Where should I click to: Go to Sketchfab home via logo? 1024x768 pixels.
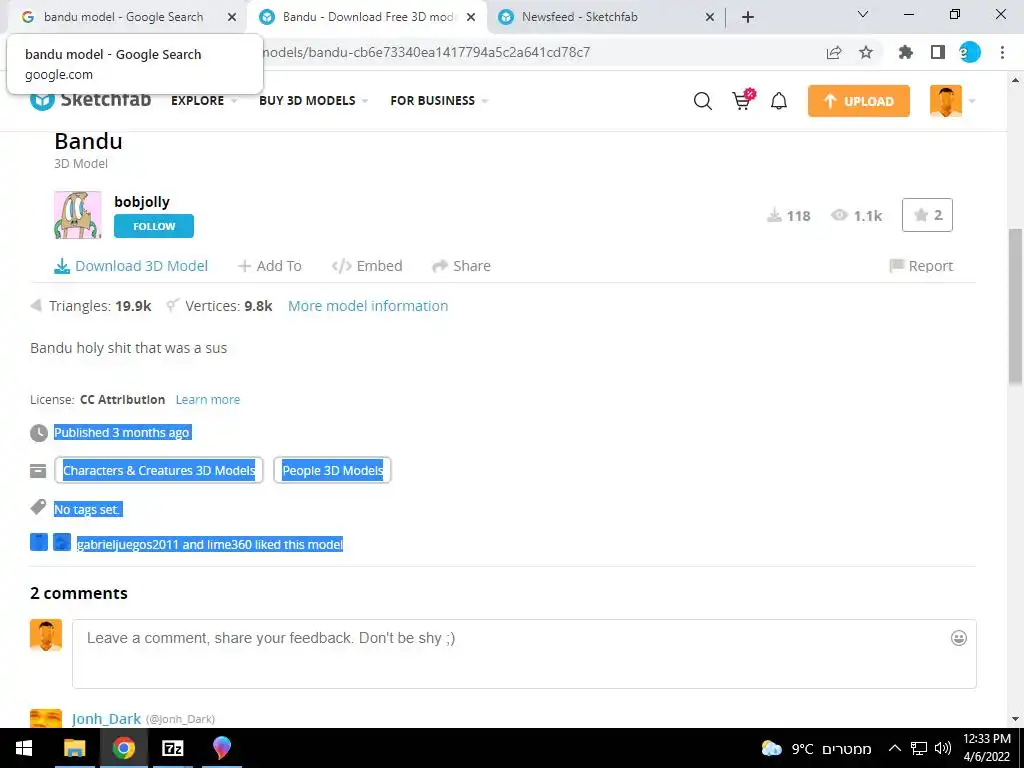[91, 100]
